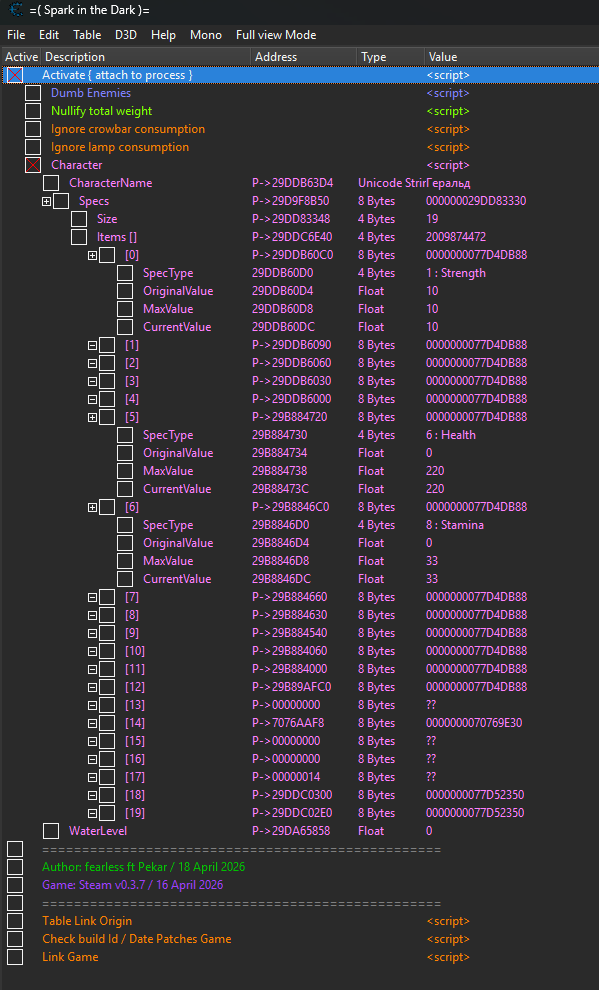The width and height of the screenshot is (599, 990).
Task: Open the D3D menu
Action: [x=126, y=35]
